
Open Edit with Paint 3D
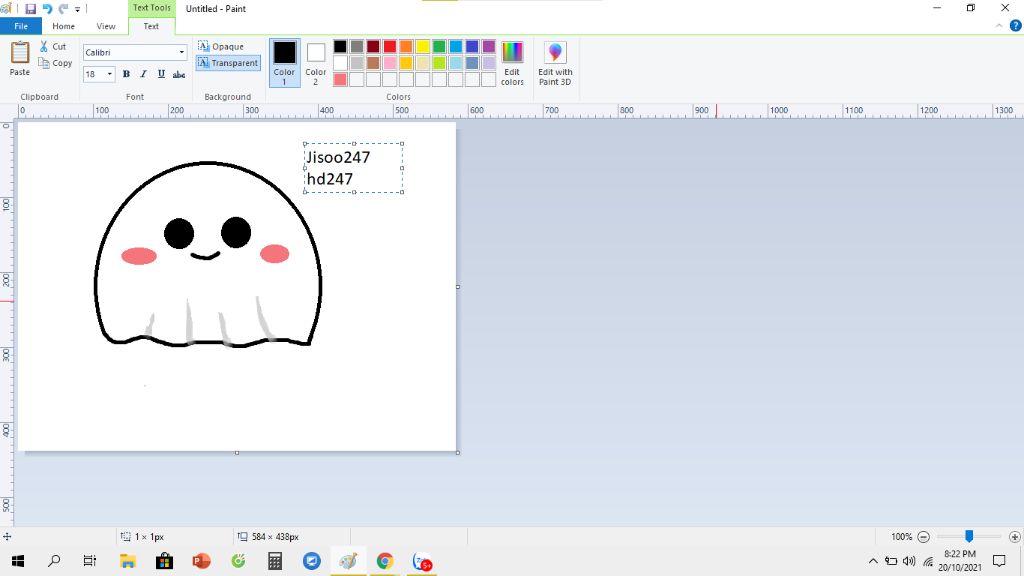(x=555, y=63)
